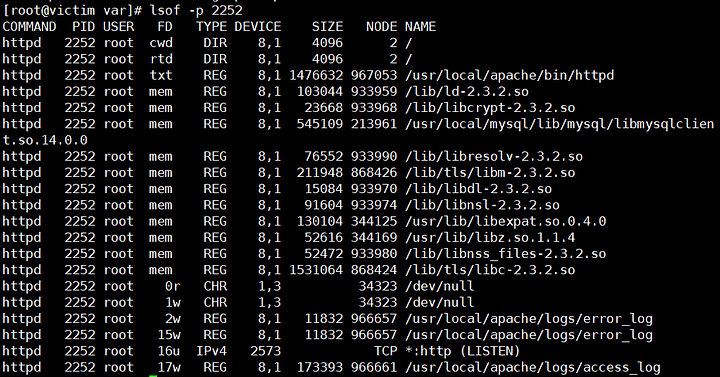Click the USER column header
Viewport: 720px width, 377px height.
click(118, 27)
